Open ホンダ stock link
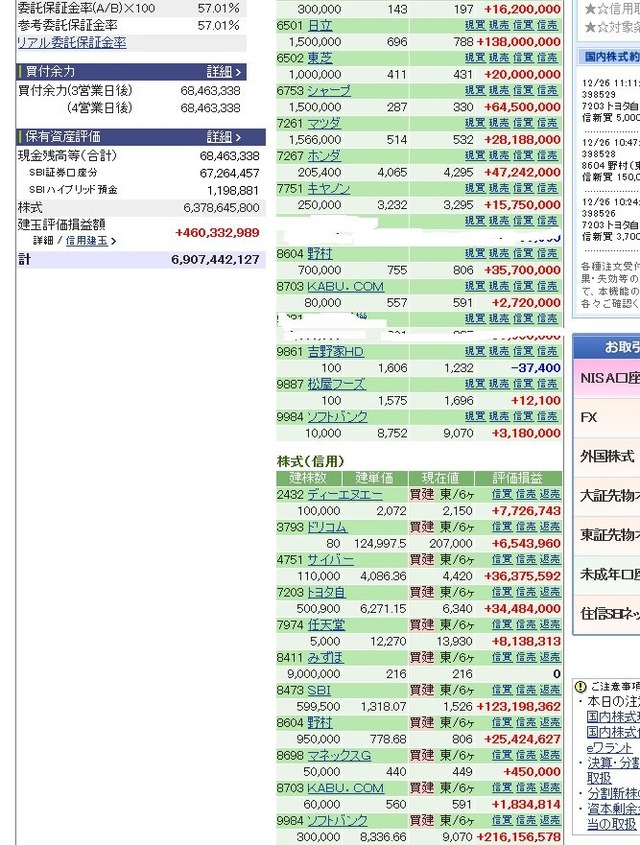The image size is (640, 845). coord(324,156)
